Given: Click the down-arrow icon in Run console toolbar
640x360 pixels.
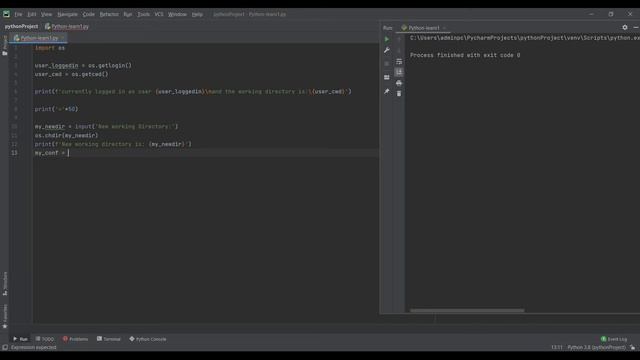Looking at the screenshot, I should tap(399, 51).
